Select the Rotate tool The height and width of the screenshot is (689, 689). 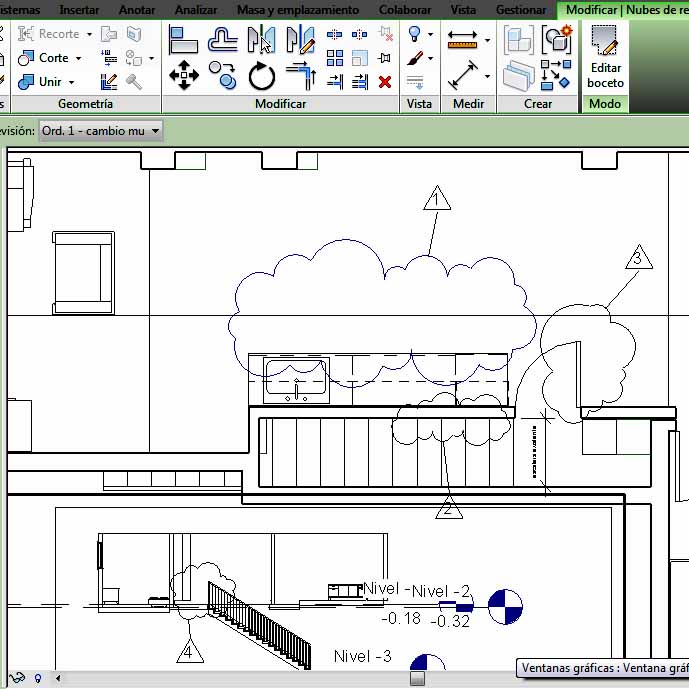point(261,75)
